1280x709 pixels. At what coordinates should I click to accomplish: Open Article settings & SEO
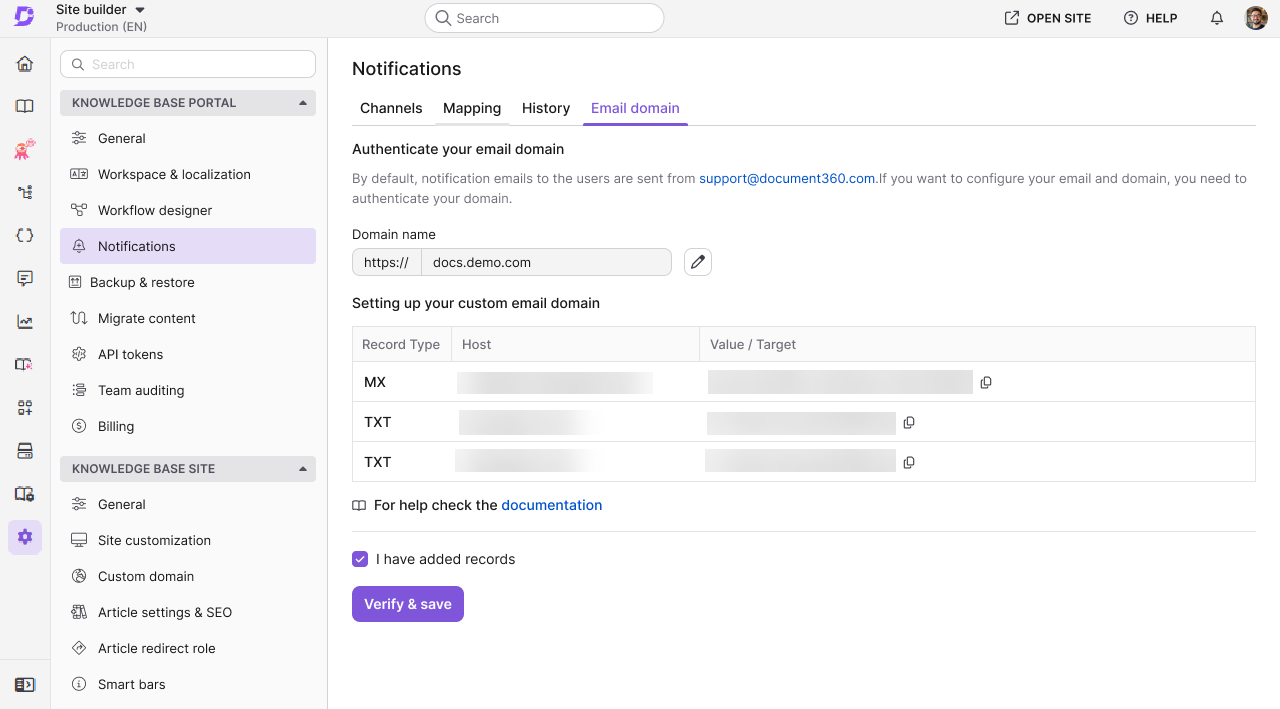[188, 612]
